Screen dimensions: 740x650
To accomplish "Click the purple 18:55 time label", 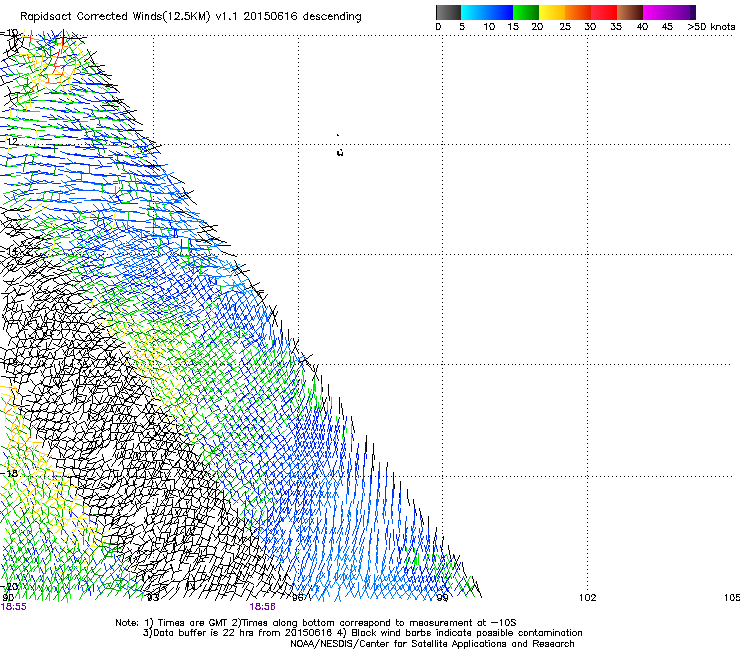I will pyautogui.click(x=14, y=607).
